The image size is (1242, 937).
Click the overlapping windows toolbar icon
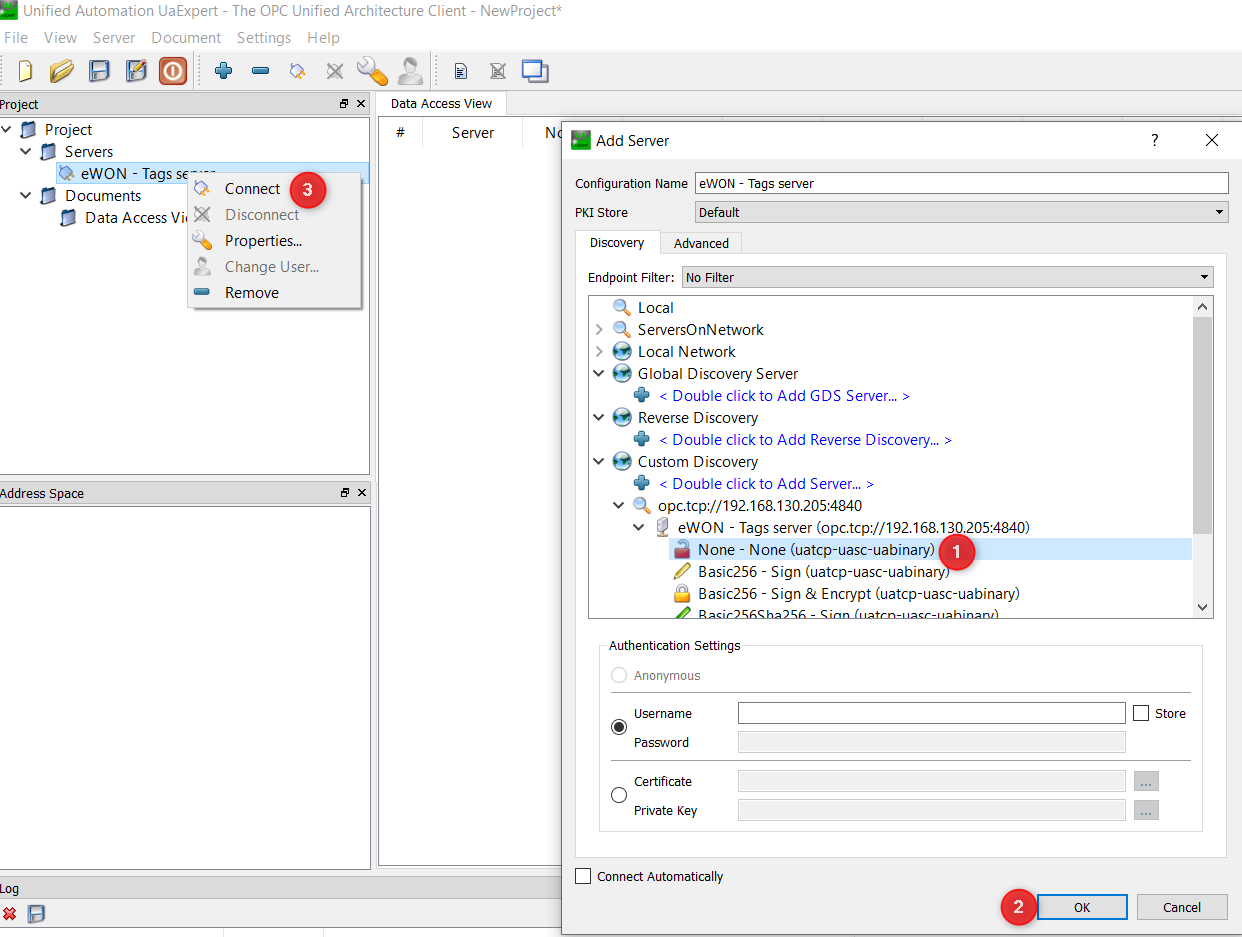[535, 71]
